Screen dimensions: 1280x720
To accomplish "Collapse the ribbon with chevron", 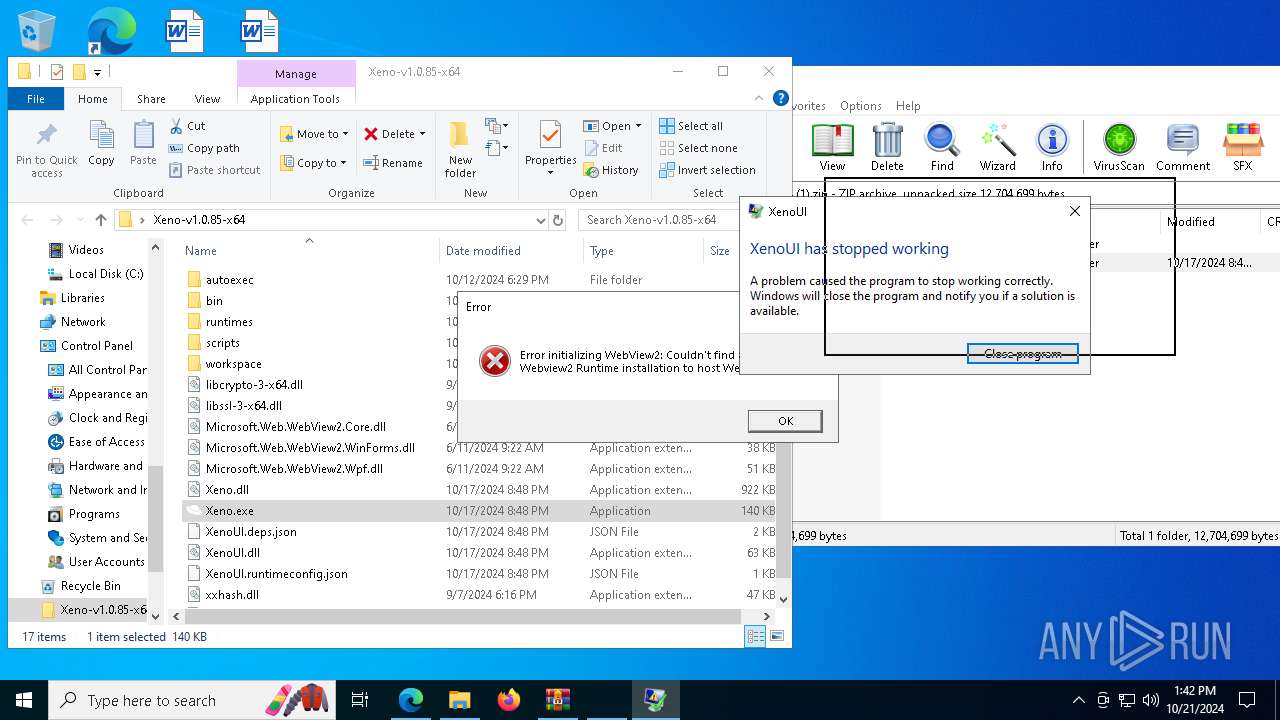I will [x=760, y=98].
